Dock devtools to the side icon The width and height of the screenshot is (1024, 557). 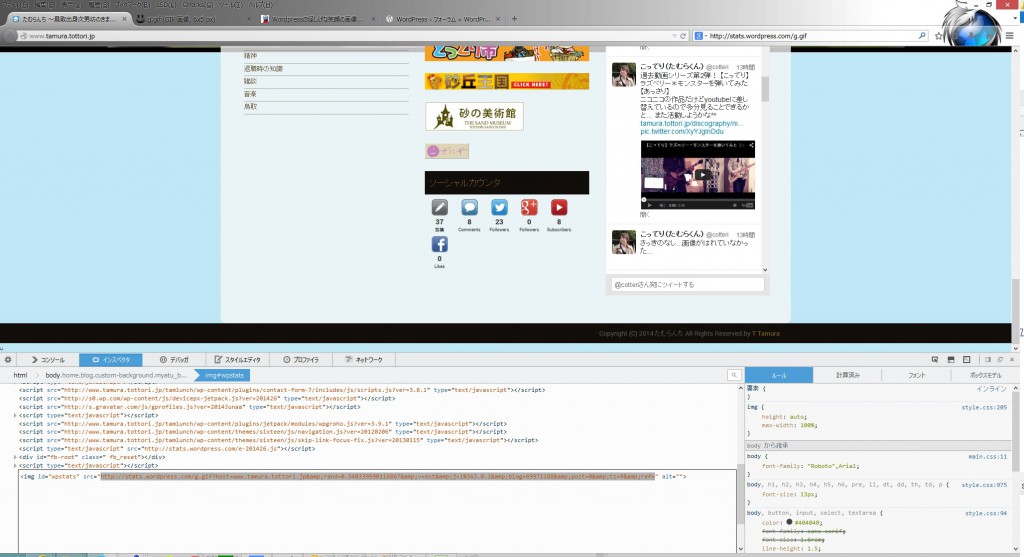click(988, 360)
